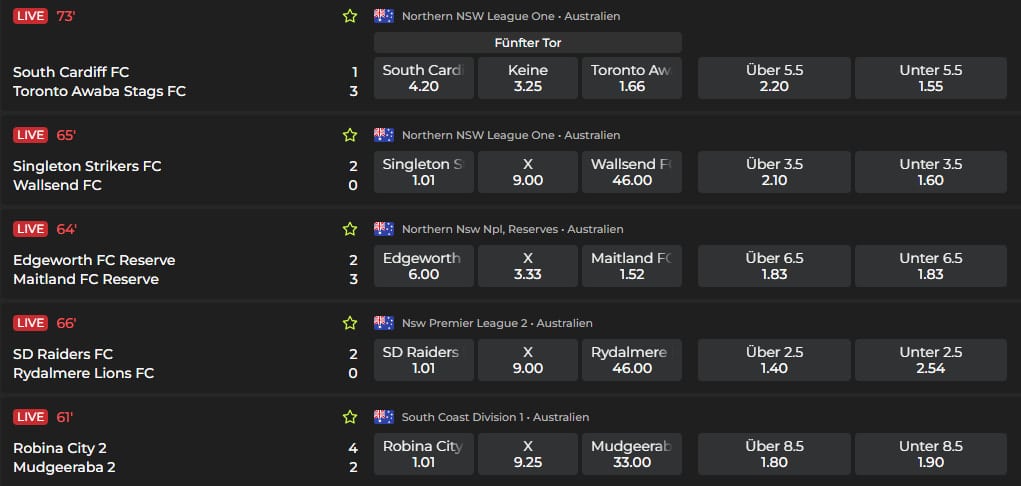The image size is (1021, 486).
Task: Pick Keine option at odds 3.25
Action: point(528,78)
